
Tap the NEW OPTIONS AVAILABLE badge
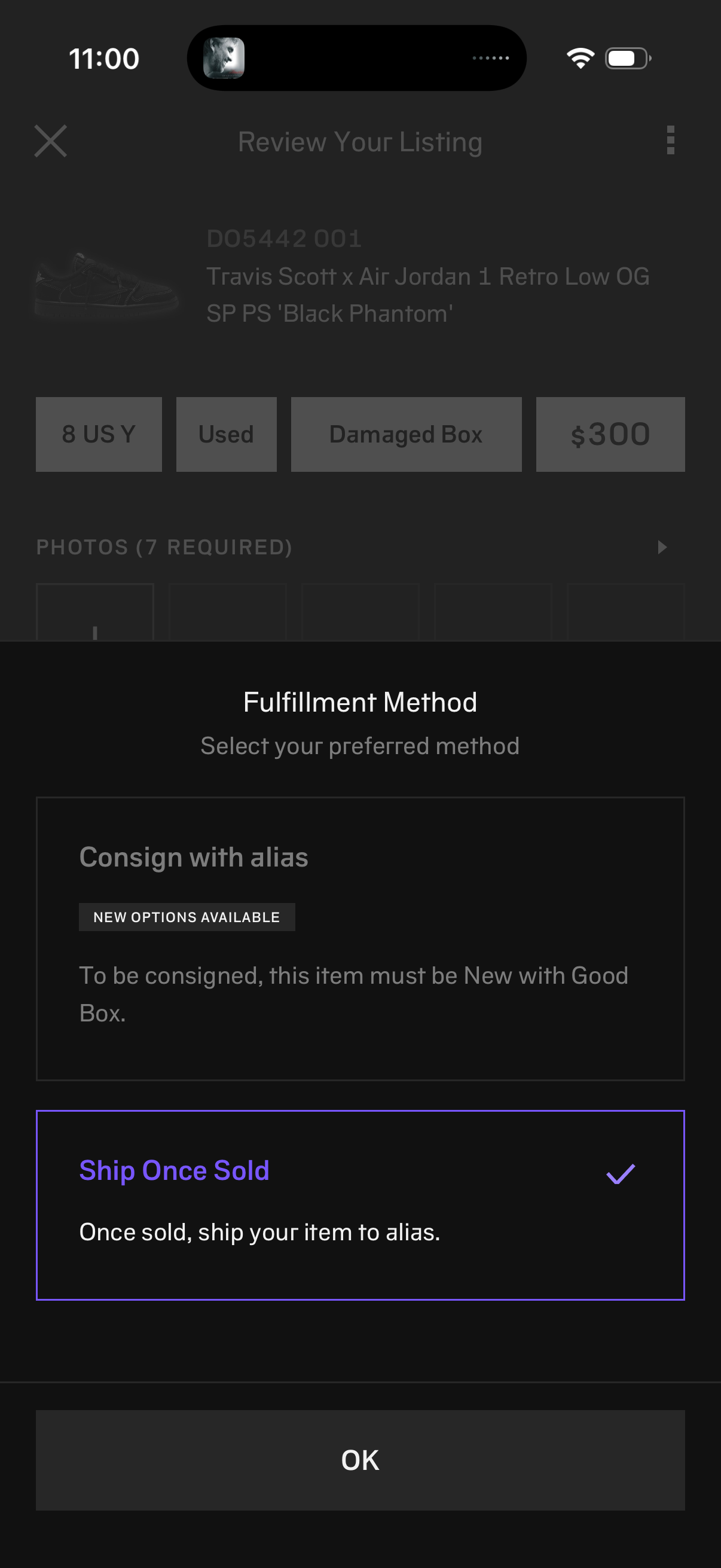(x=186, y=917)
